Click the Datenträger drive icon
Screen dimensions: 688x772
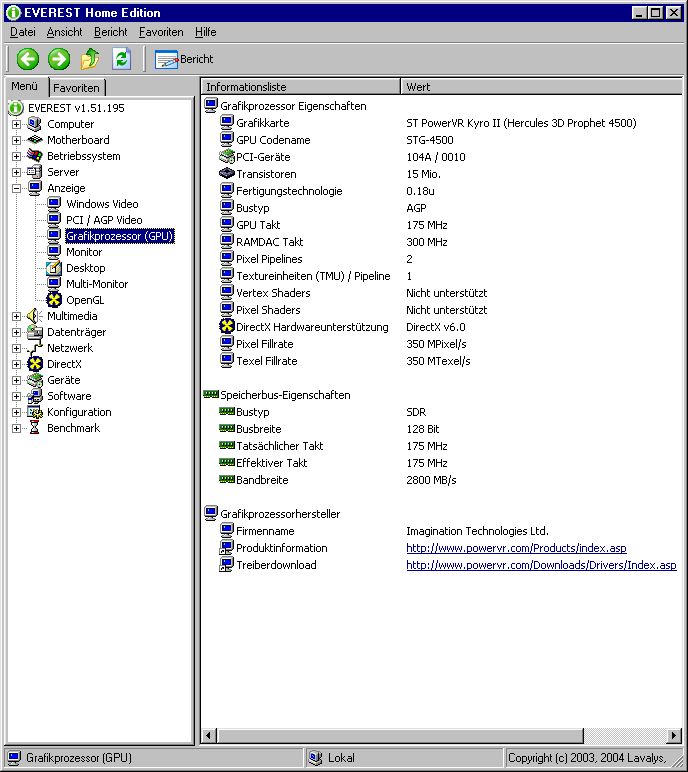click(34, 332)
